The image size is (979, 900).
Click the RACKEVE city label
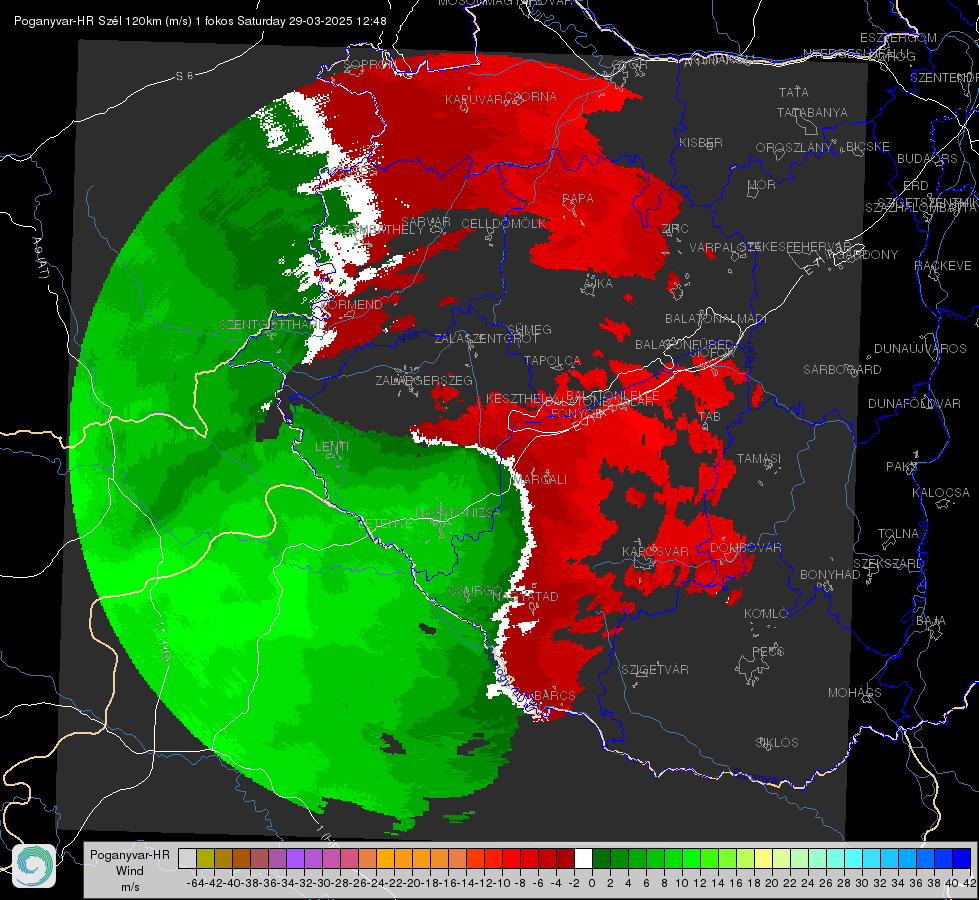click(x=943, y=266)
